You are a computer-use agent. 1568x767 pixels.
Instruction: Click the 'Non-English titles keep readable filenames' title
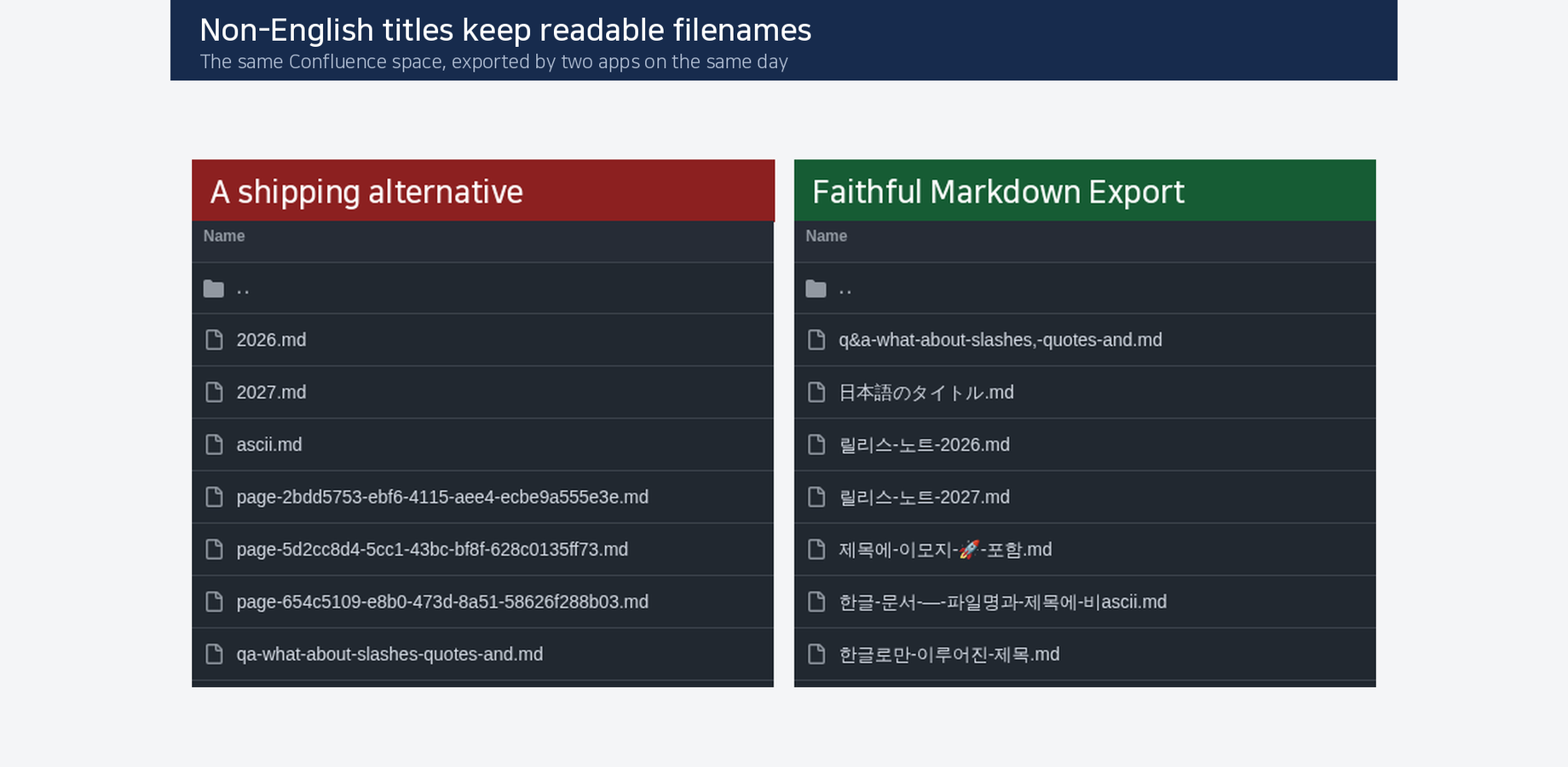pyautogui.click(x=505, y=30)
